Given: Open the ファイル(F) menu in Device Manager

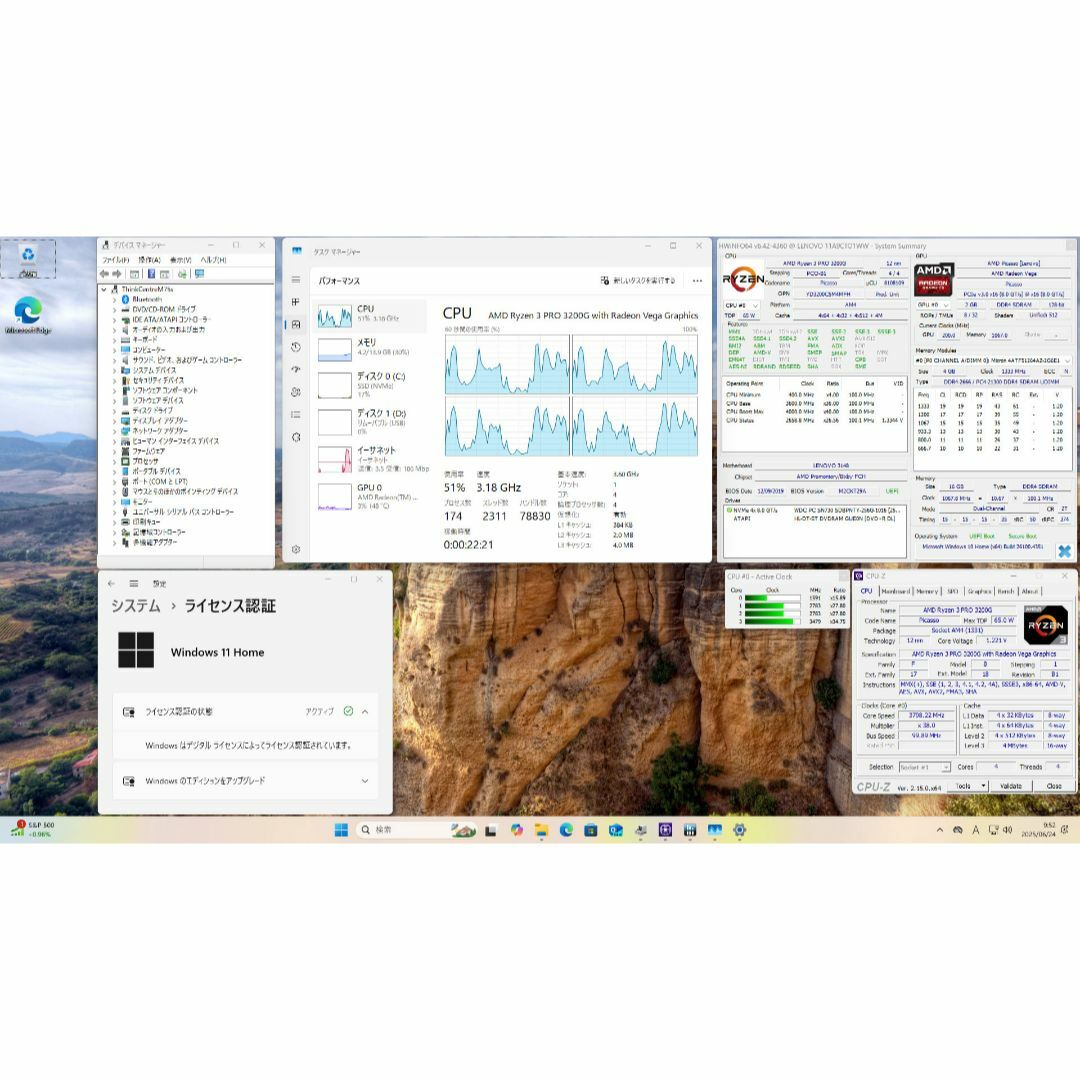Looking at the screenshot, I should coord(116,260).
